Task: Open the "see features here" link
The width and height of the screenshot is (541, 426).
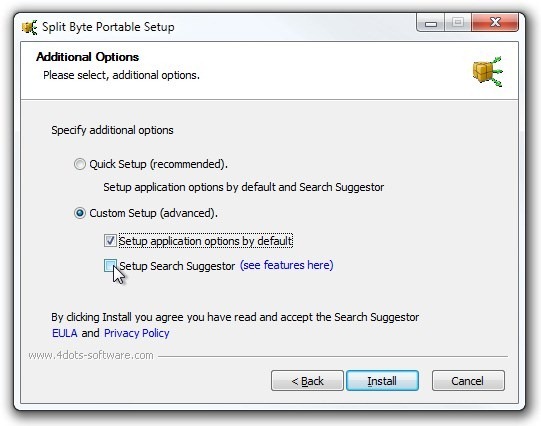Action: pyautogui.click(x=286, y=265)
